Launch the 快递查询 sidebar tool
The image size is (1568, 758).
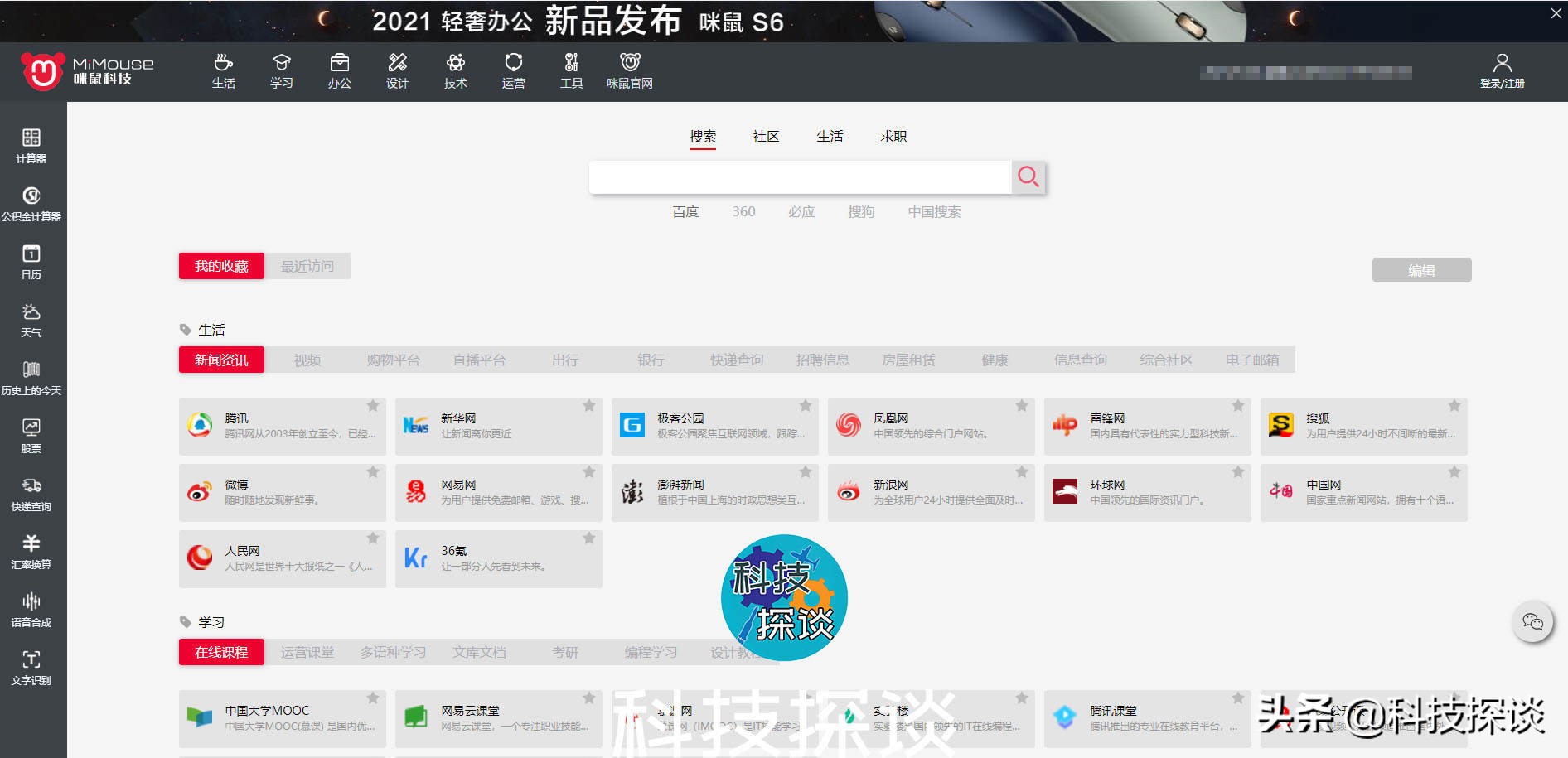pos(31,495)
